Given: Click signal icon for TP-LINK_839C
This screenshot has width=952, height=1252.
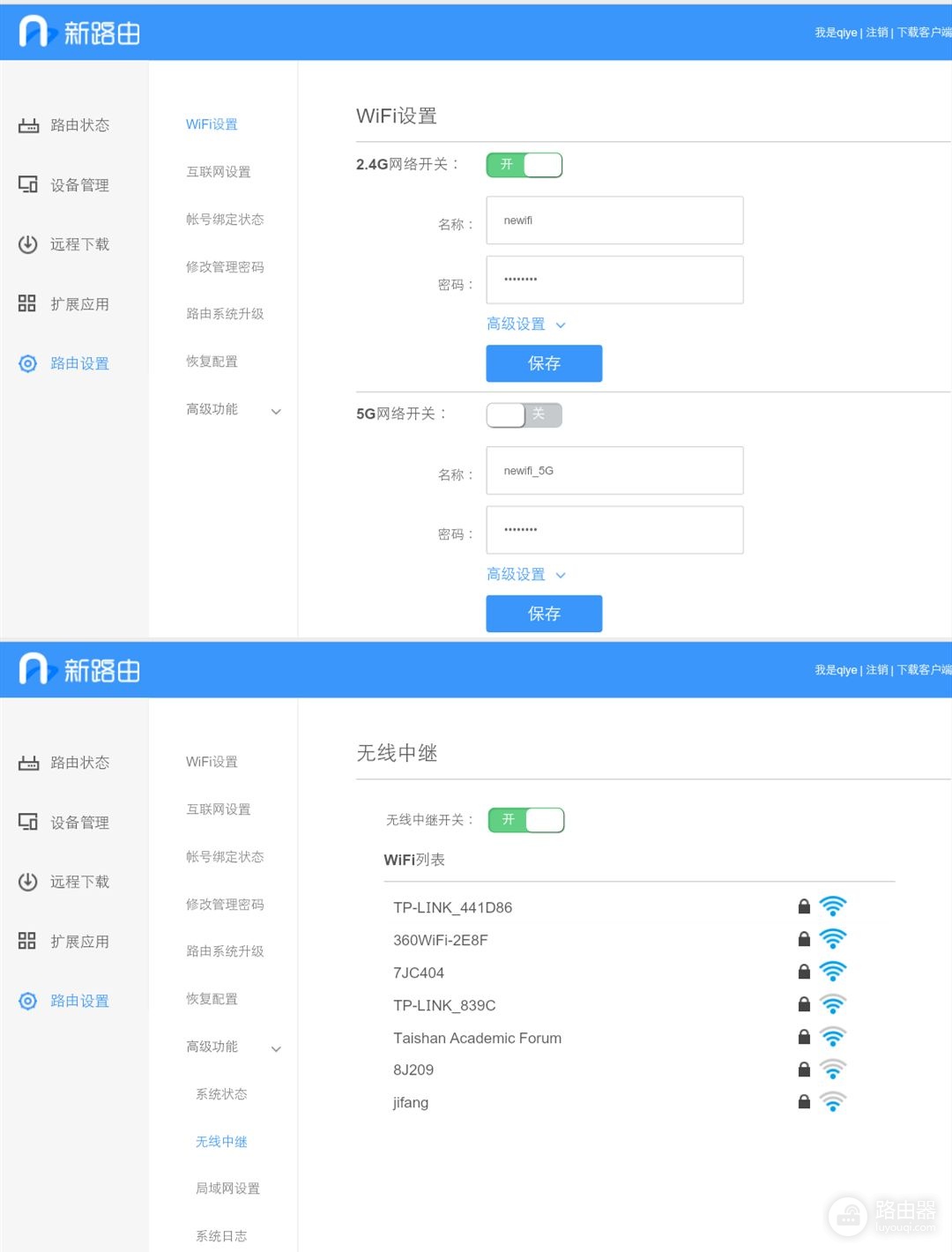Looking at the screenshot, I should [833, 1003].
